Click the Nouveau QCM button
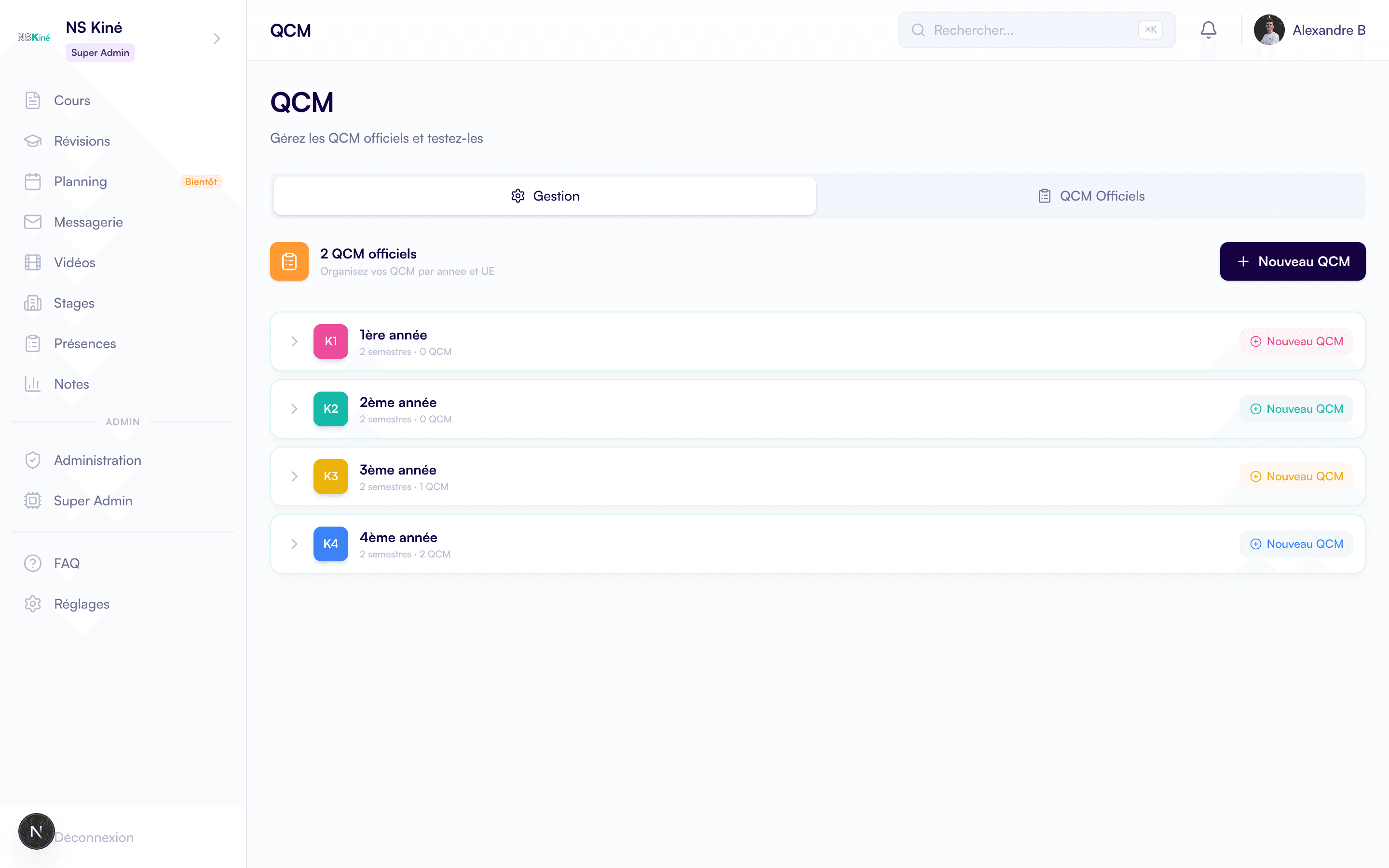The height and width of the screenshot is (868, 1389). [1293, 261]
